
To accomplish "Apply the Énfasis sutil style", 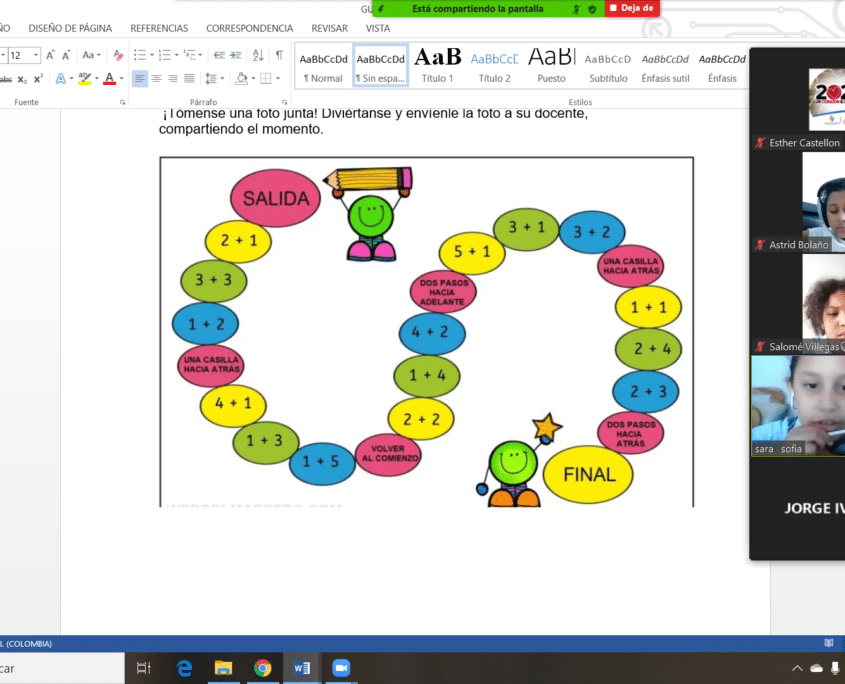I will tap(666, 66).
